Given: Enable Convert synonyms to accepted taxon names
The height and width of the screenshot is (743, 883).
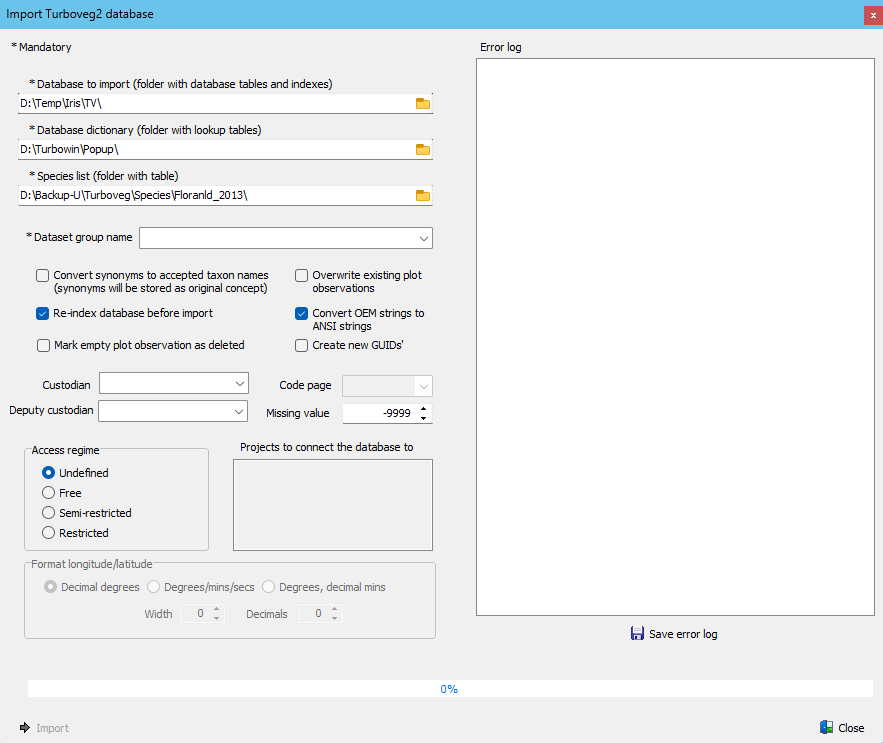Looking at the screenshot, I should 43,276.
